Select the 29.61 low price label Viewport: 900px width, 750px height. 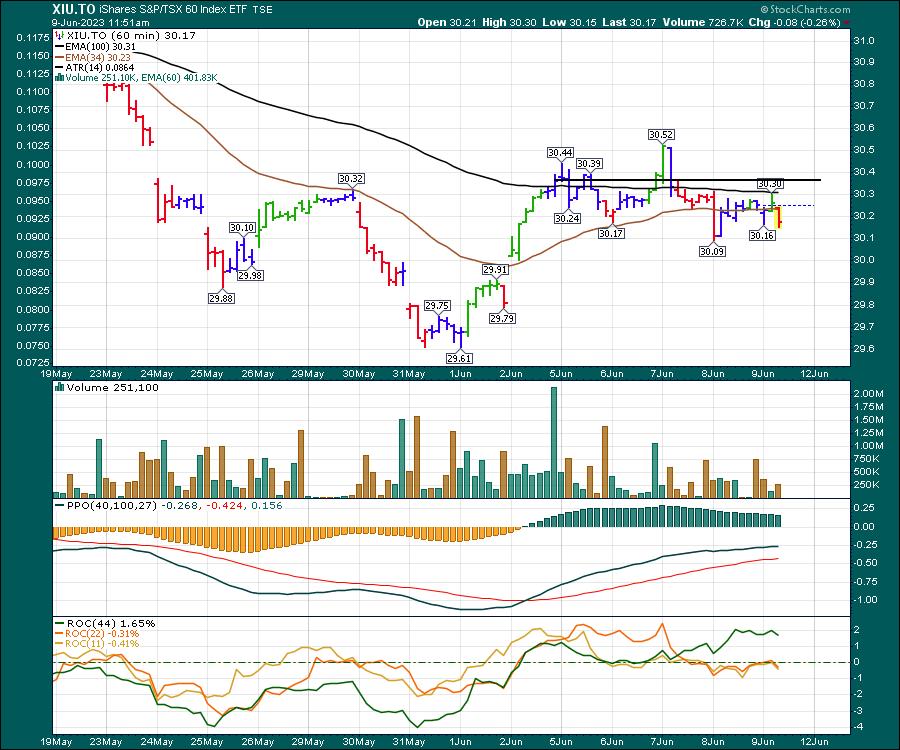pyautogui.click(x=459, y=358)
